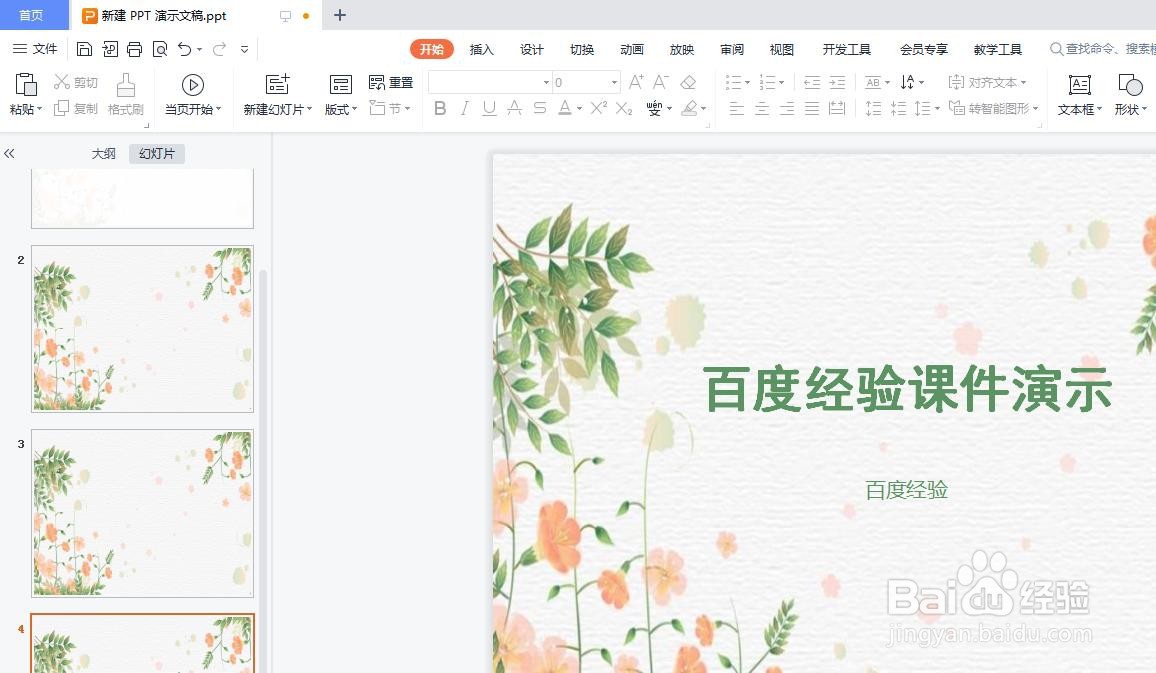Toggle strikethrough S formatting
1156x673 pixels.
[540, 108]
